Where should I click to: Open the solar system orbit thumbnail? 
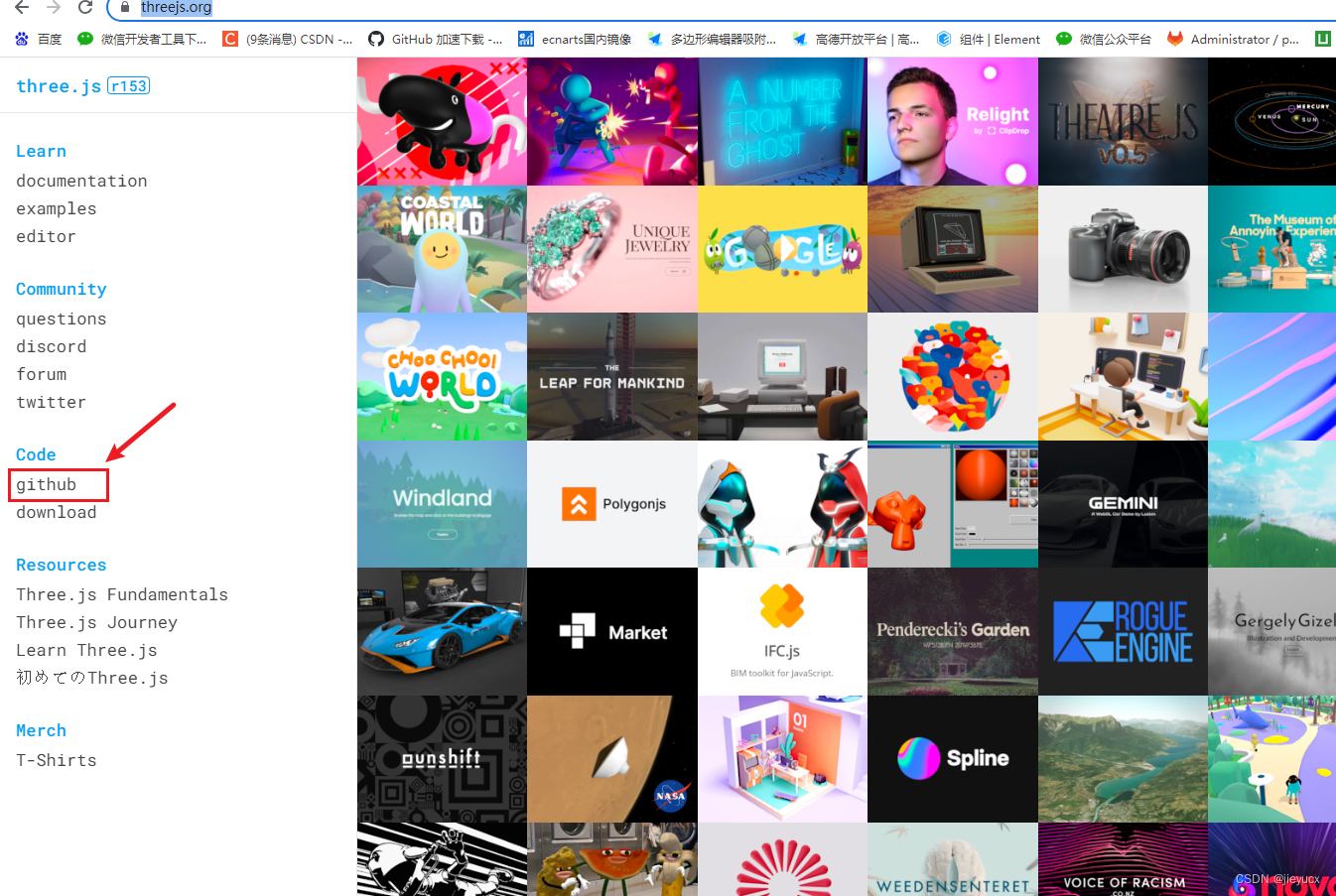coord(1271,121)
